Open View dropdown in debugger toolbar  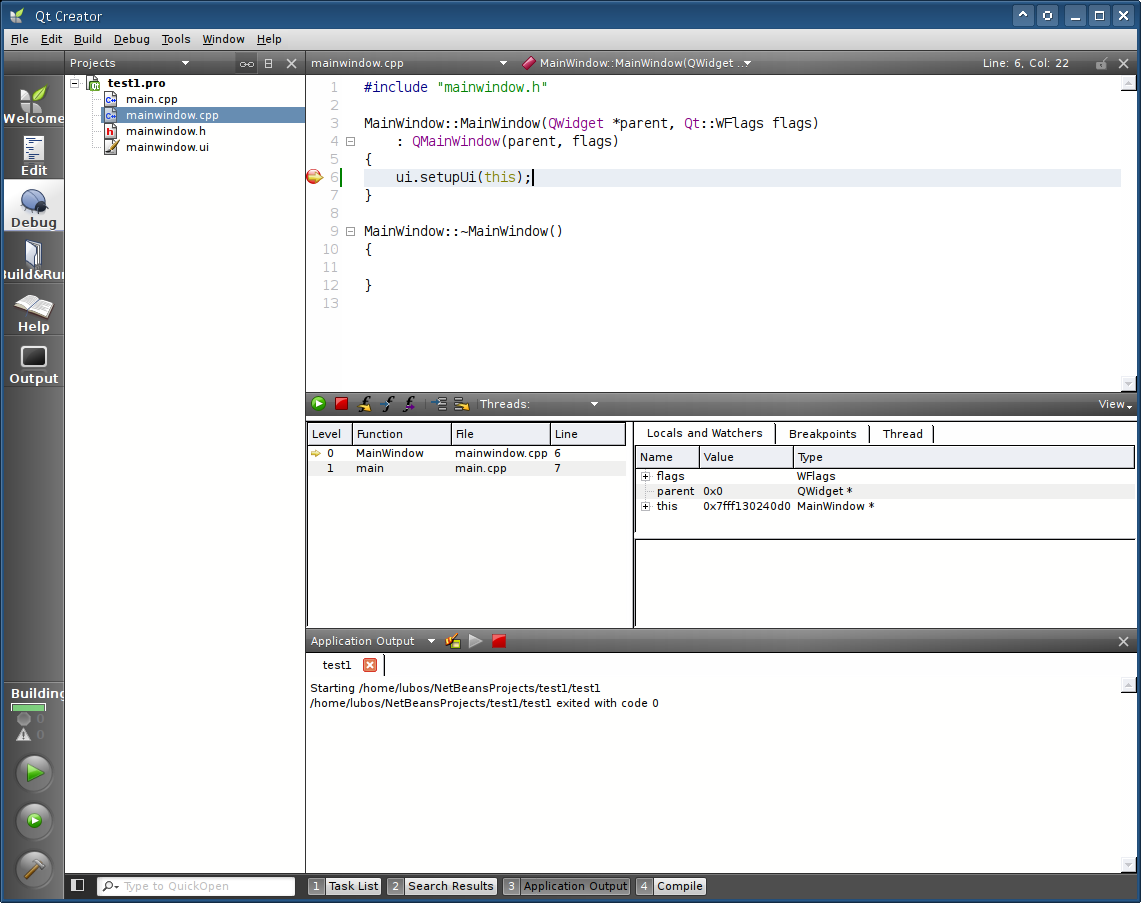pyautogui.click(x=1115, y=404)
